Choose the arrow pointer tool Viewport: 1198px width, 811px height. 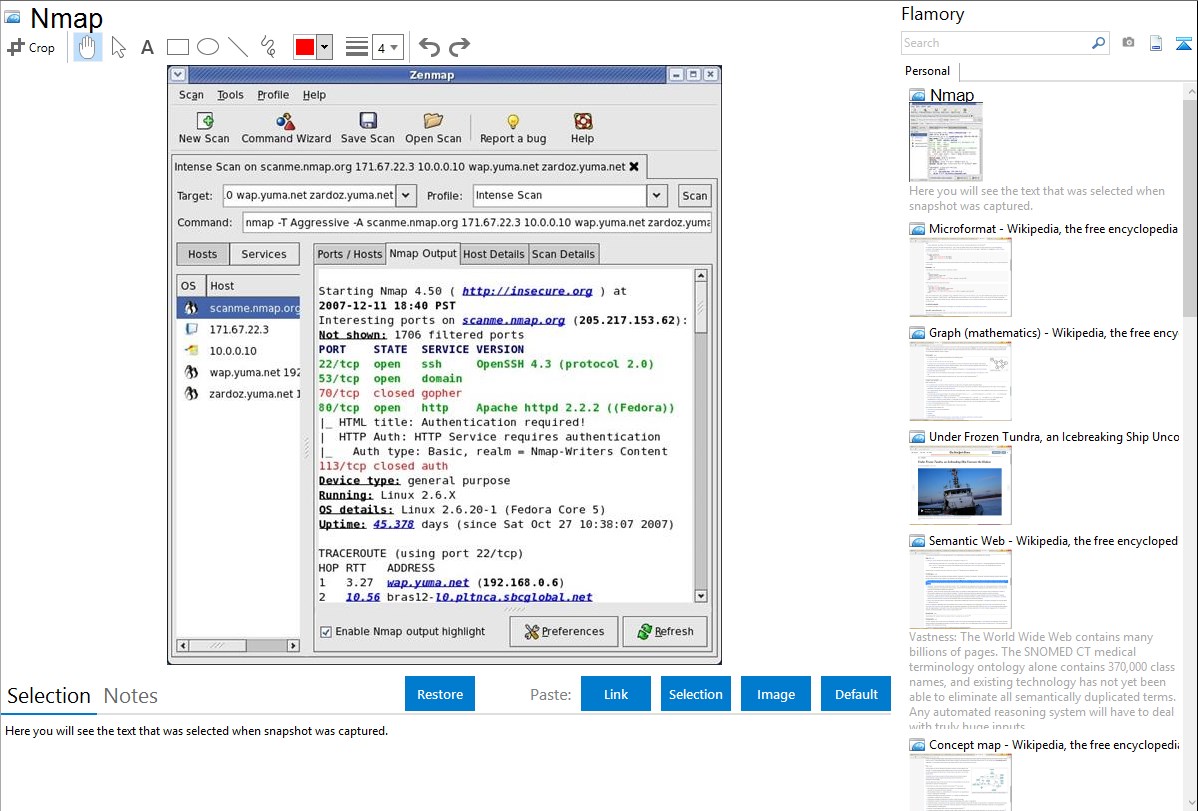pyautogui.click(x=118, y=47)
